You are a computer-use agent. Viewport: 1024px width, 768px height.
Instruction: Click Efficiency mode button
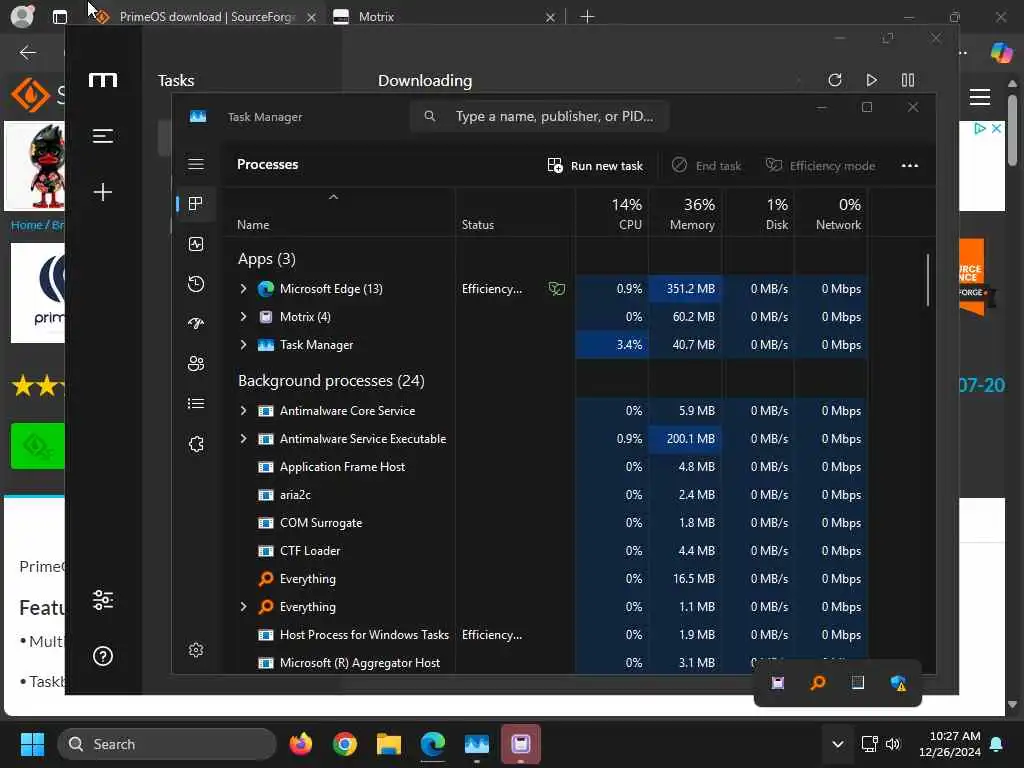(x=820, y=166)
